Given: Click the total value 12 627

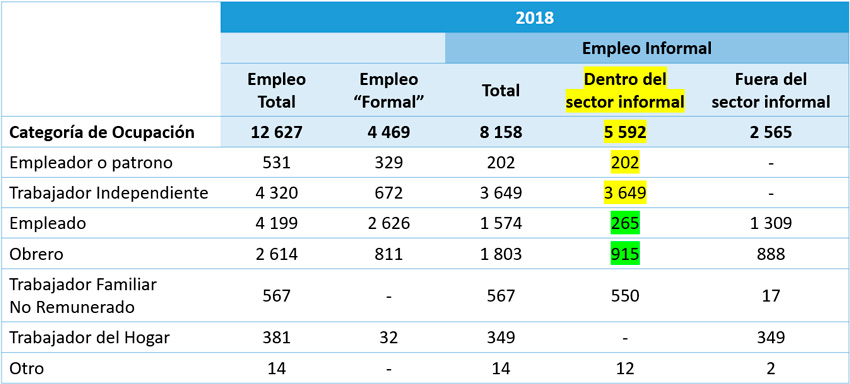Looking at the screenshot, I should 276,133.
